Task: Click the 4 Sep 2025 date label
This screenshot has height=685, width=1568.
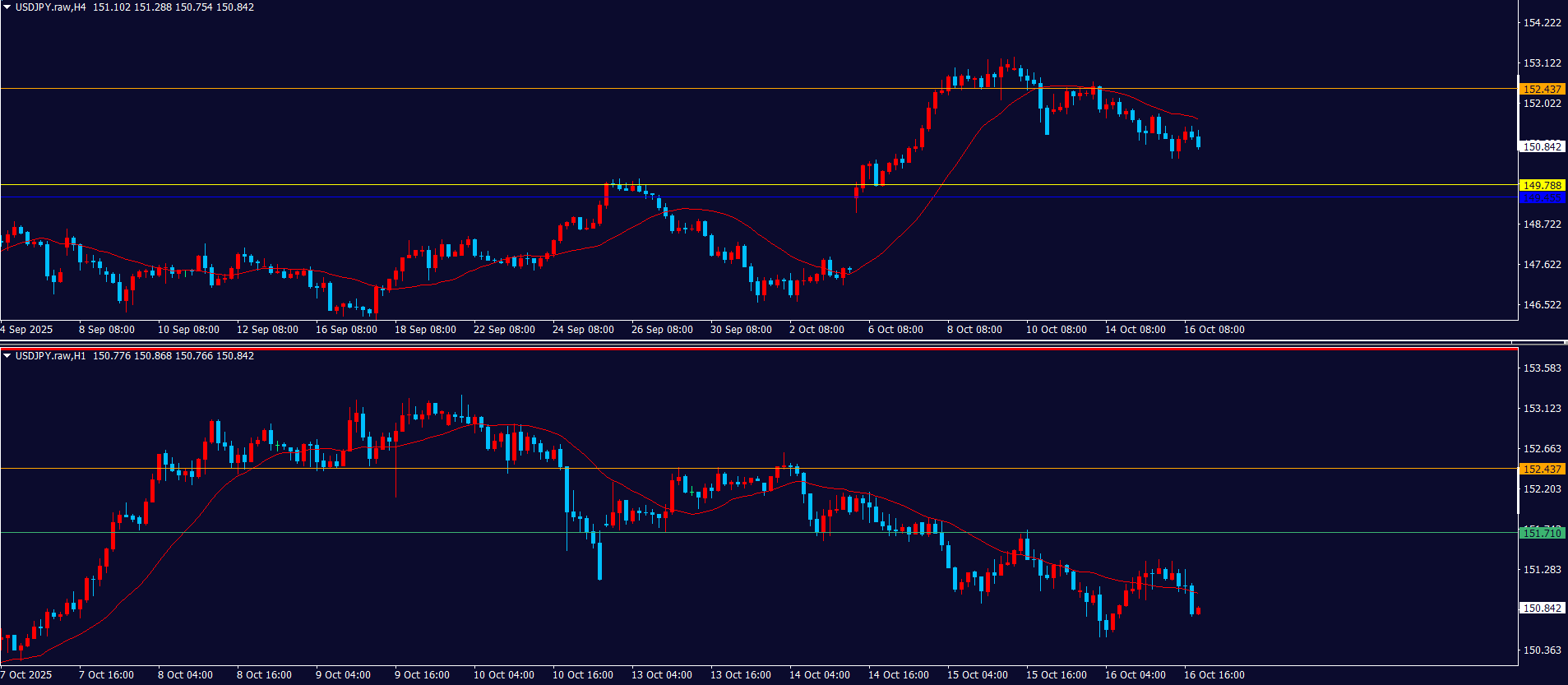Action: [x=27, y=330]
